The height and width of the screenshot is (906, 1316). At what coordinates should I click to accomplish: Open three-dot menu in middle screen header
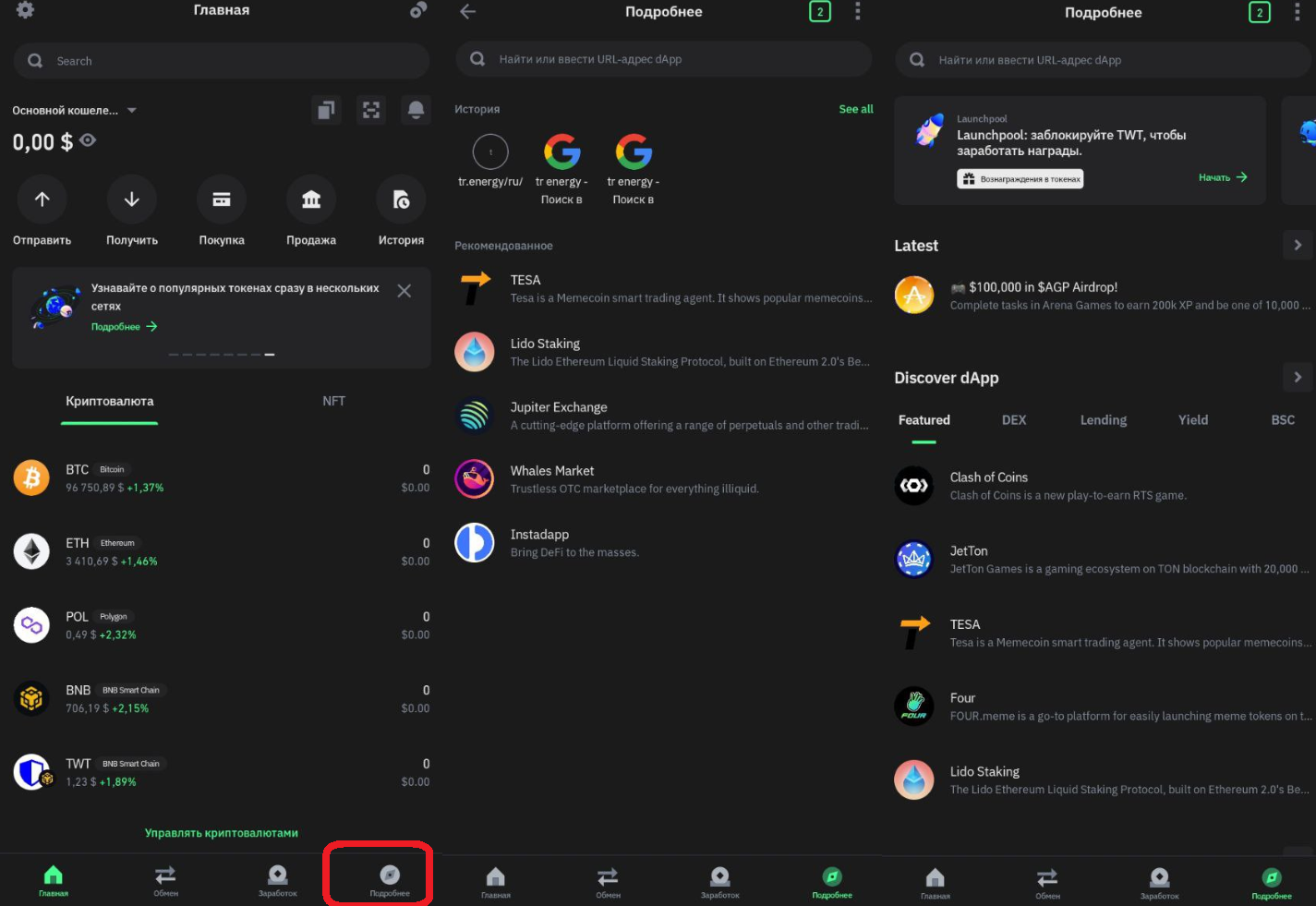(858, 11)
